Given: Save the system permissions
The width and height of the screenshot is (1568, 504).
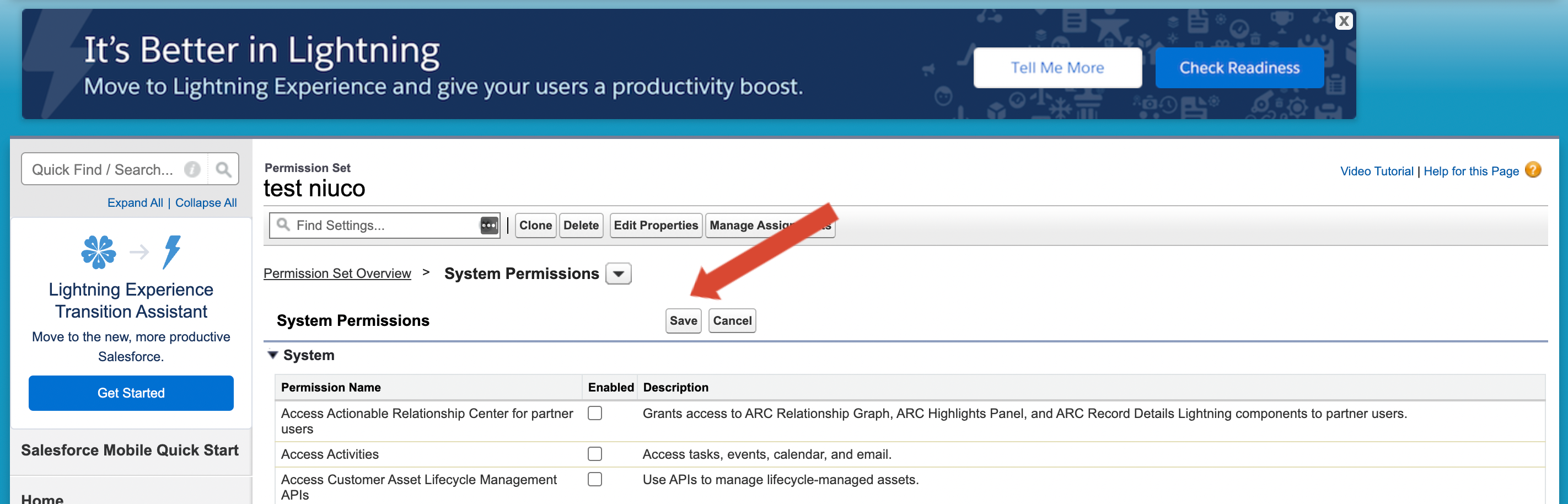Looking at the screenshot, I should pyautogui.click(x=683, y=321).
